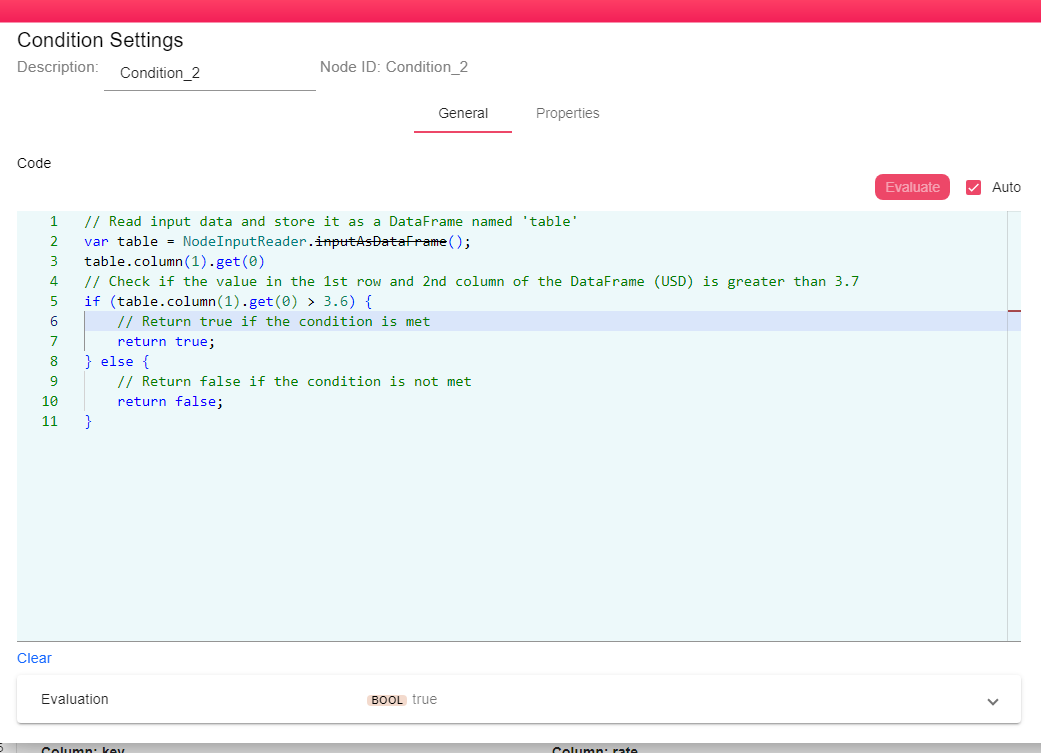Switch to the Properties tab
This screenshot has height=753, width=1041.
[567, 113]
